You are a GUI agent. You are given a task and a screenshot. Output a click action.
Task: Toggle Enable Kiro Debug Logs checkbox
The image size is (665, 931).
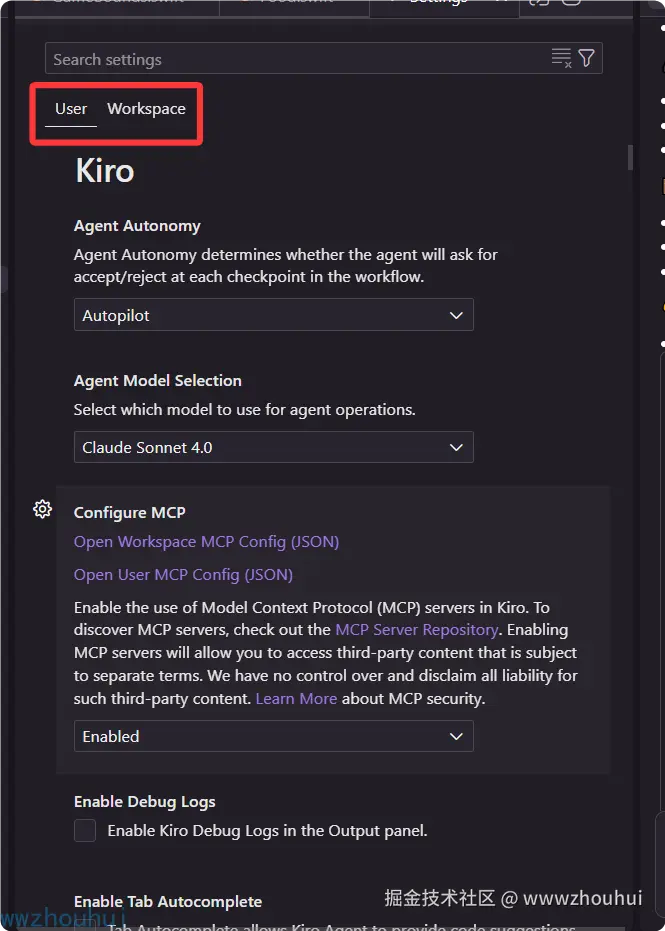click(x=85, y=831)
